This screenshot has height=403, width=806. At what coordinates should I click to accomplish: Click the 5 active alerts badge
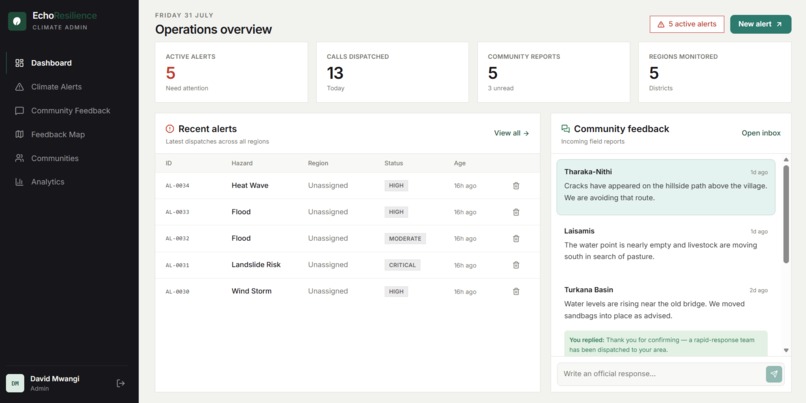click(687, 24)
